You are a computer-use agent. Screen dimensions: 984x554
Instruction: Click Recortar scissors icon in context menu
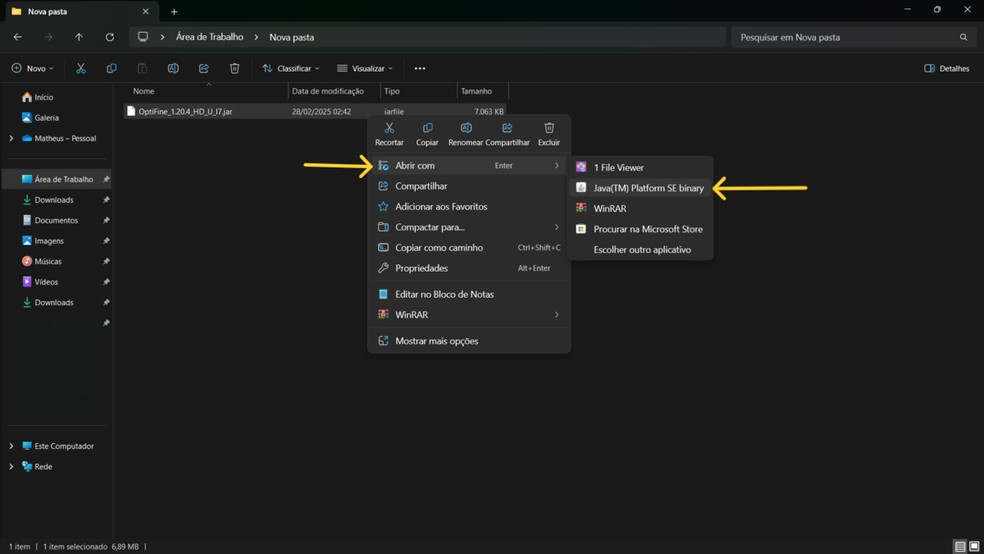tap(389, 129)
